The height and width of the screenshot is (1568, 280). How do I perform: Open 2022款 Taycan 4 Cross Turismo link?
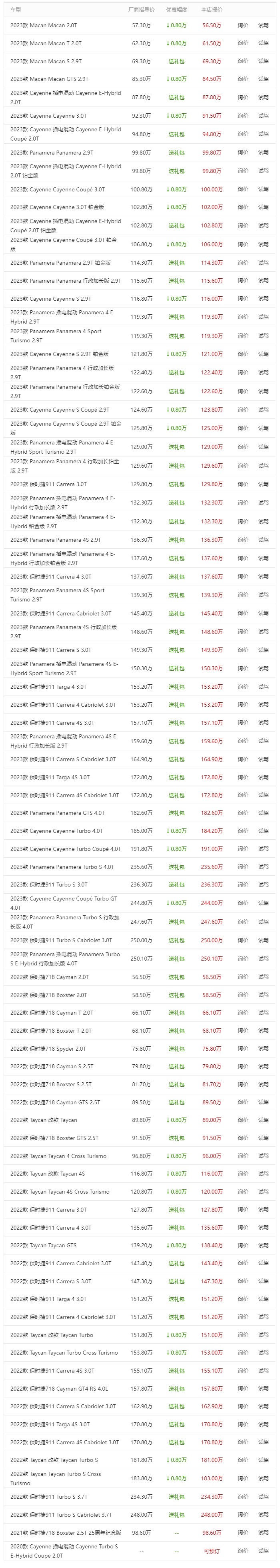pyautogui.click(x=58, y=1156)
